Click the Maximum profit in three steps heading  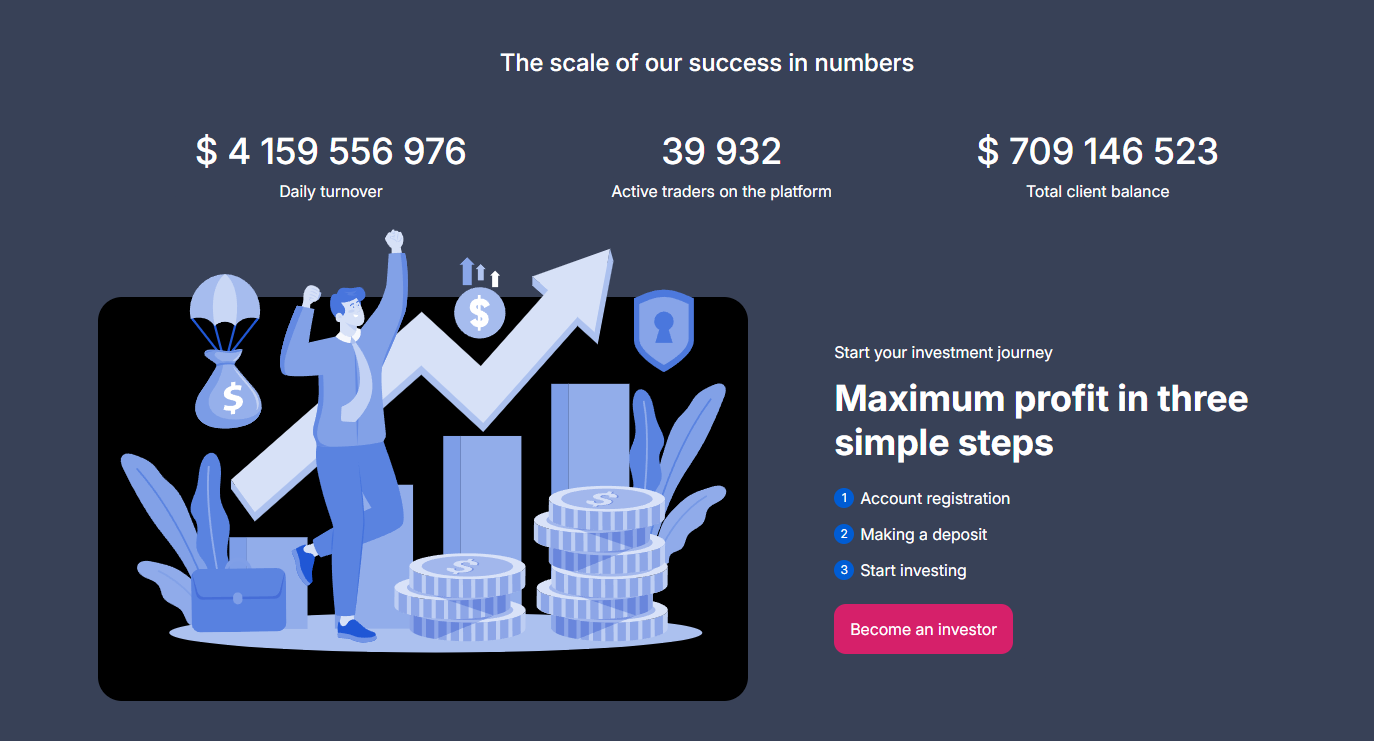click(1041, 420)
